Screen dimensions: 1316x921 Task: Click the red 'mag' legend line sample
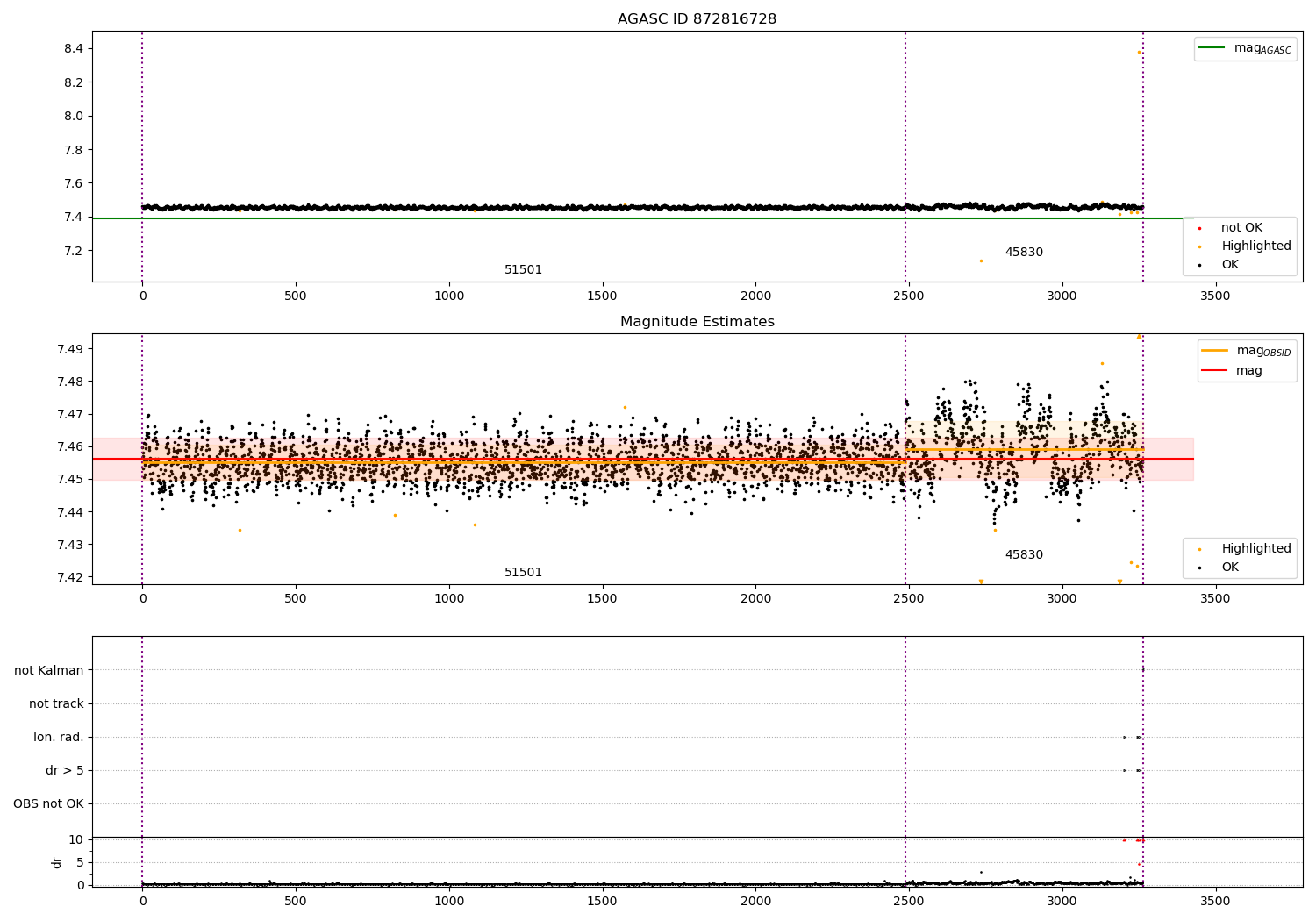[x=1214, y=370]
